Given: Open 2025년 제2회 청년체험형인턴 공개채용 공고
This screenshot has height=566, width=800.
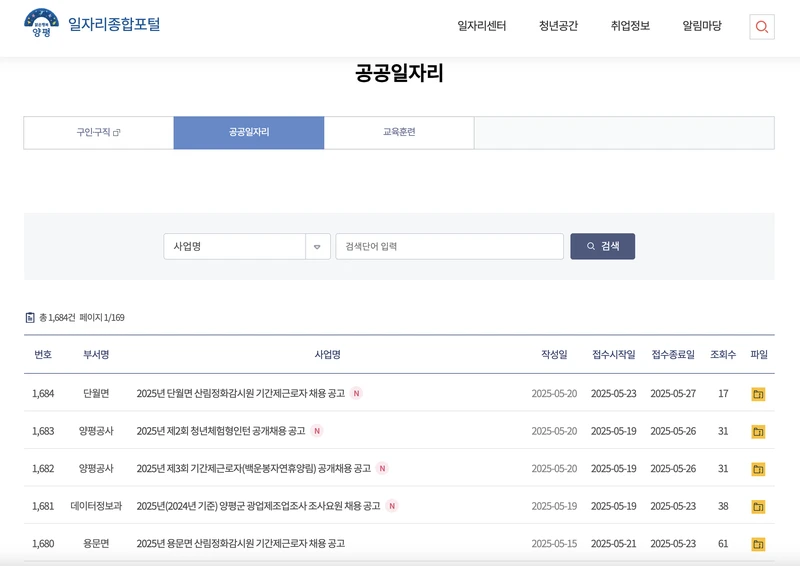Looking at the screenshot, I should point(221,431).
